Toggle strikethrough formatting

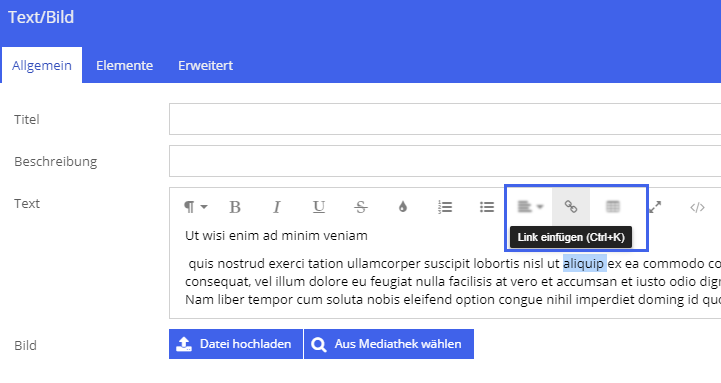(361, 207)
